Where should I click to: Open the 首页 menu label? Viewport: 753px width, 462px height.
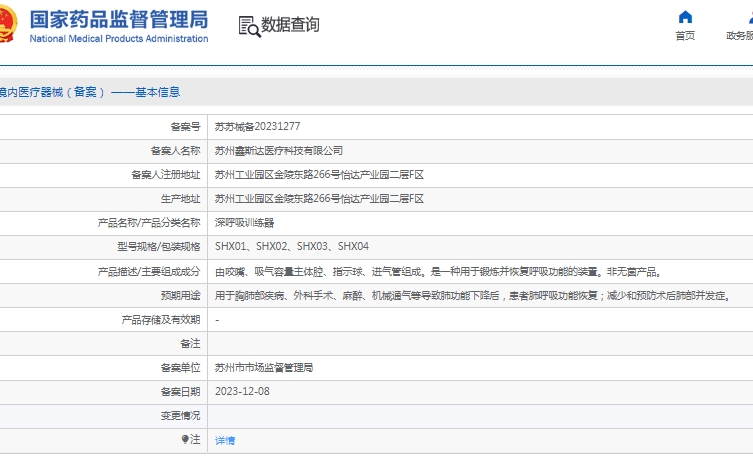click(685, 36)
